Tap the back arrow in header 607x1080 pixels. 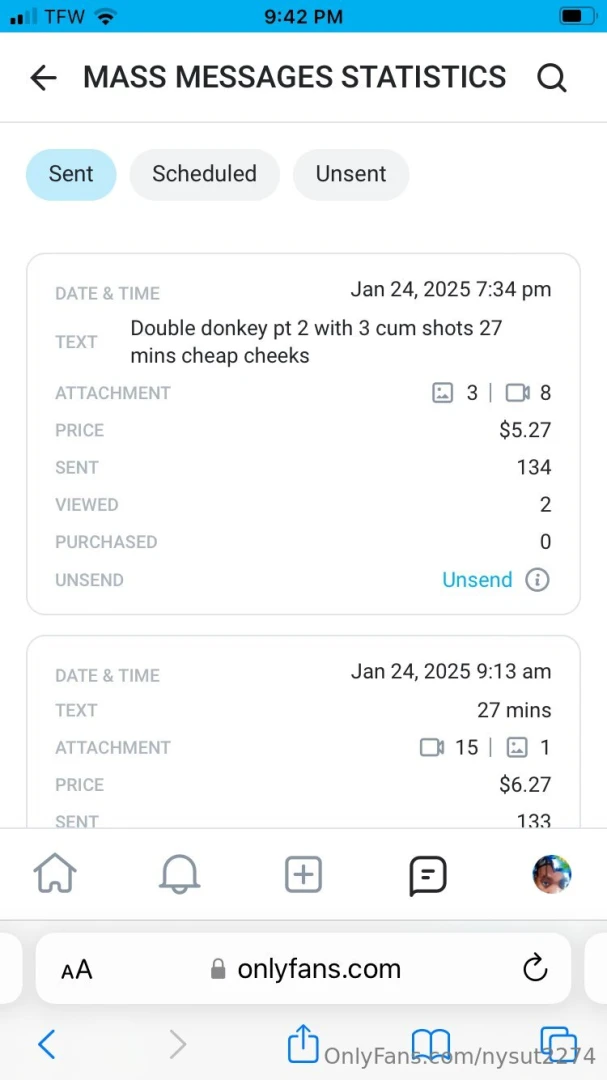(43, 78)
